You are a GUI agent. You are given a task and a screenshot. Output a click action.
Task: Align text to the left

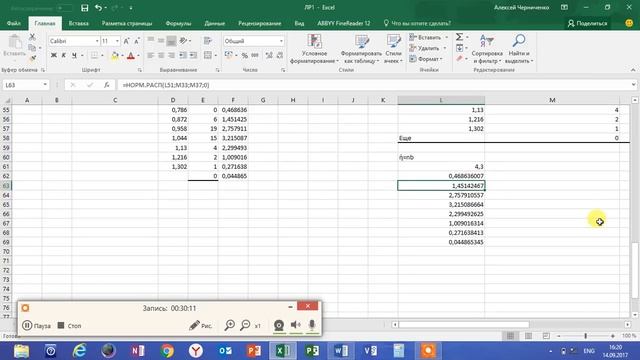point(151,55)
